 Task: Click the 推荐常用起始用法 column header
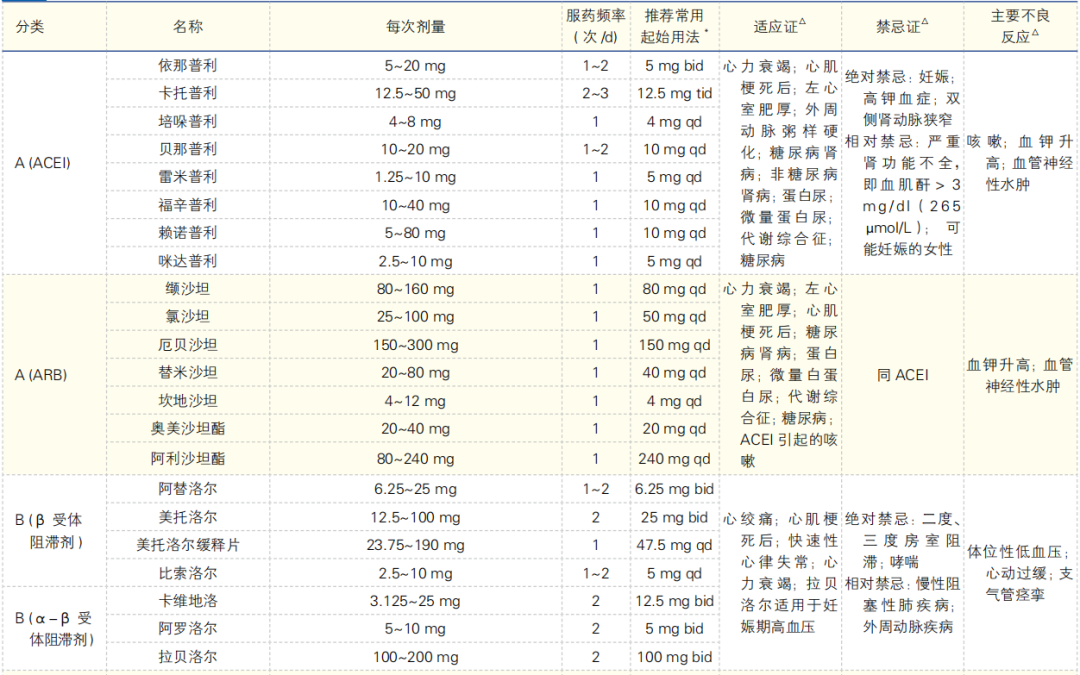click(674, 27)
